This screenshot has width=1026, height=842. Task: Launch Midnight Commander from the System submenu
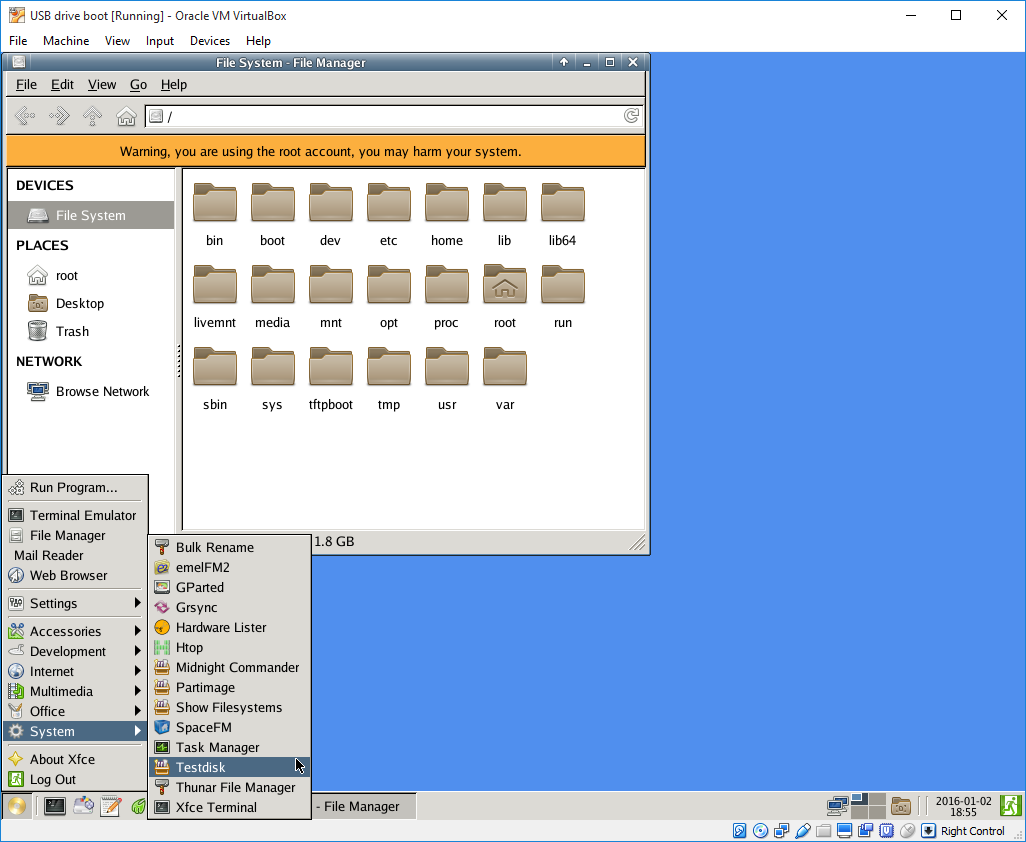pyautogui.click(x=229, y=667)
